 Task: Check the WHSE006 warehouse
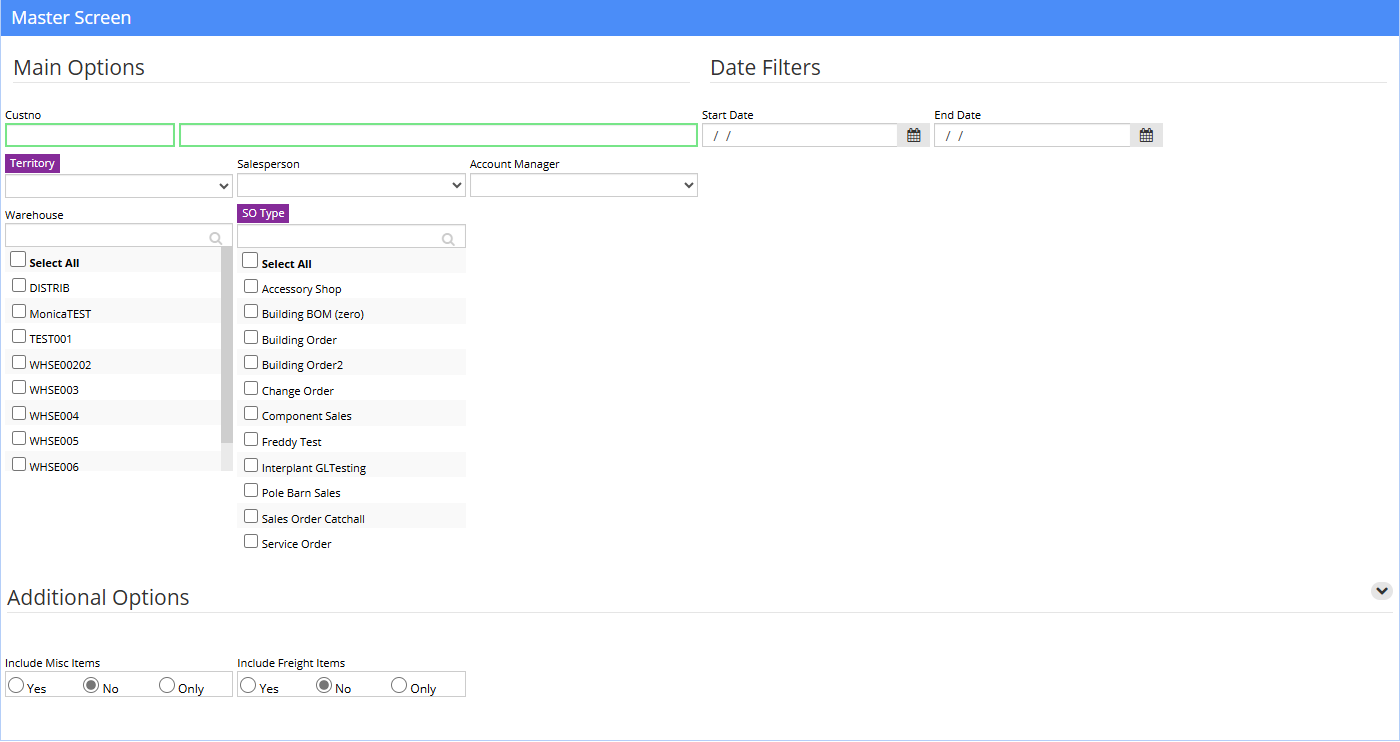pyautogui.click(x=19, y=464)
